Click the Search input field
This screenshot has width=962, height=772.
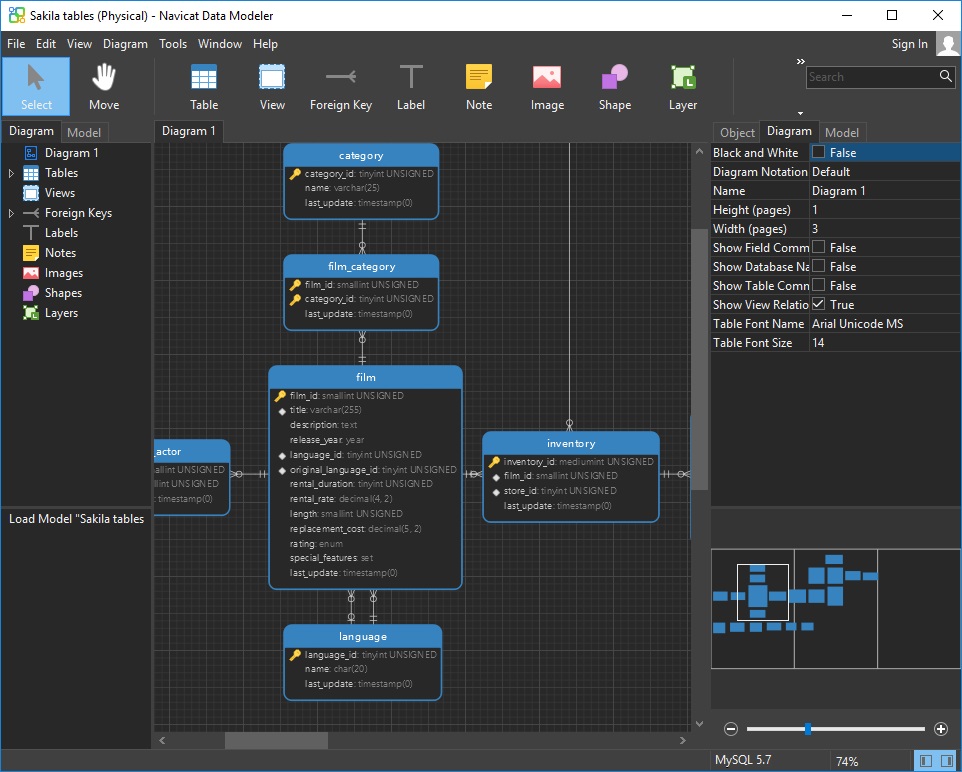(x=870, y=77)
